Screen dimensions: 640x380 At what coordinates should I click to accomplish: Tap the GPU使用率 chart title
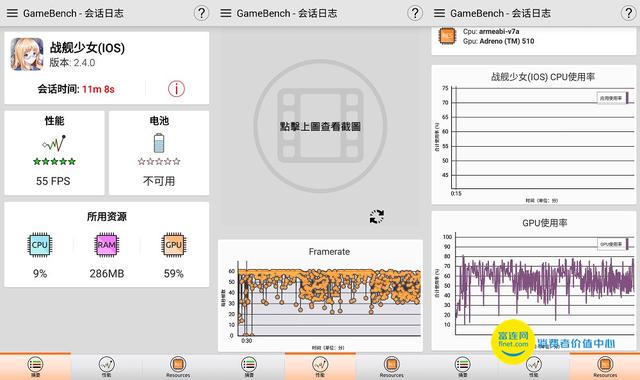tap(545, 223)
